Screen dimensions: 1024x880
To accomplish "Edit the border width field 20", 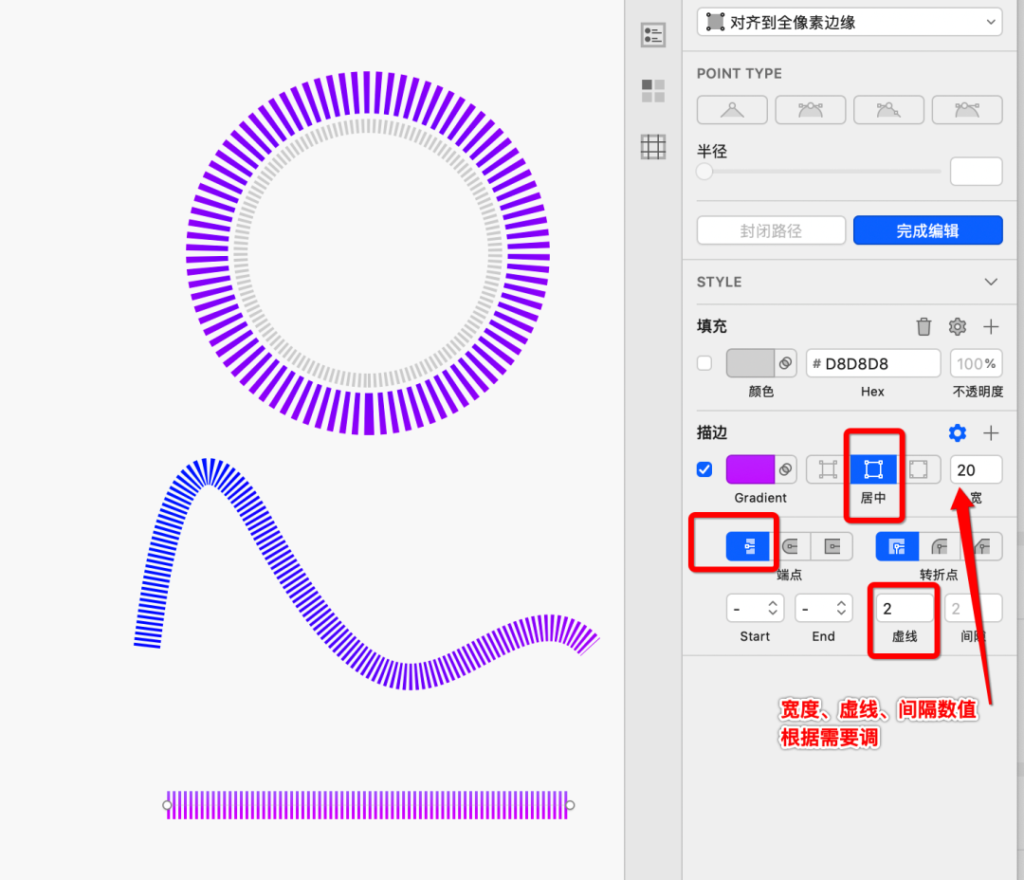I will coord(976,470).
